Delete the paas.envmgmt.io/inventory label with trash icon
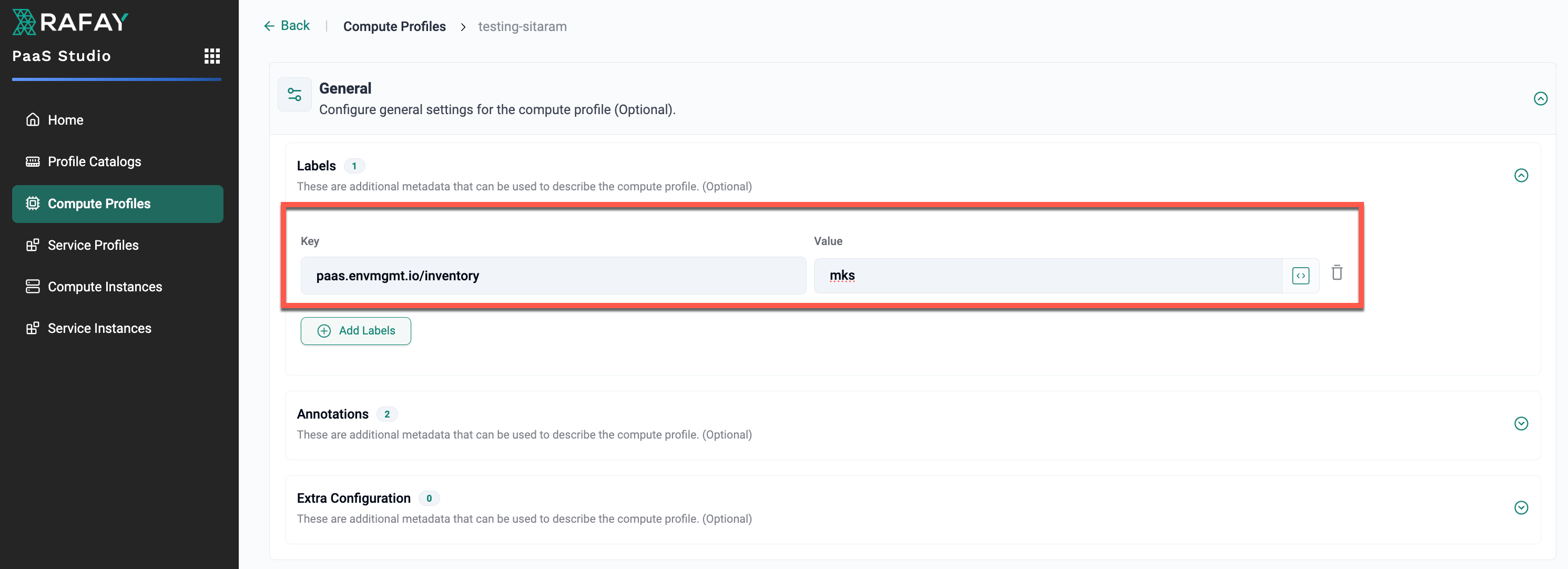1568x569 pixels. pos(1337,272)
